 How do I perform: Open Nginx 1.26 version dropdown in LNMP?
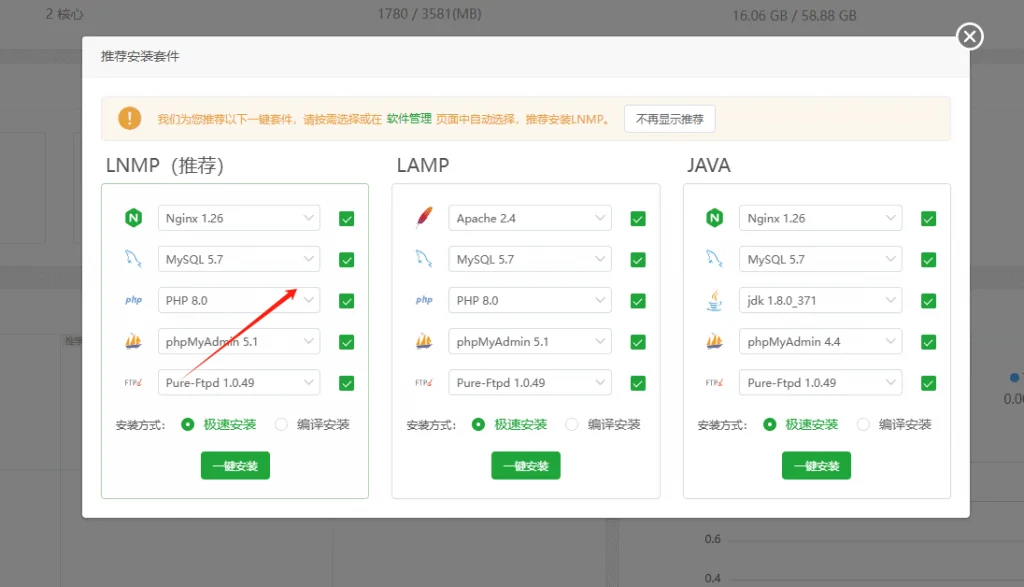[x=239, y=218]
